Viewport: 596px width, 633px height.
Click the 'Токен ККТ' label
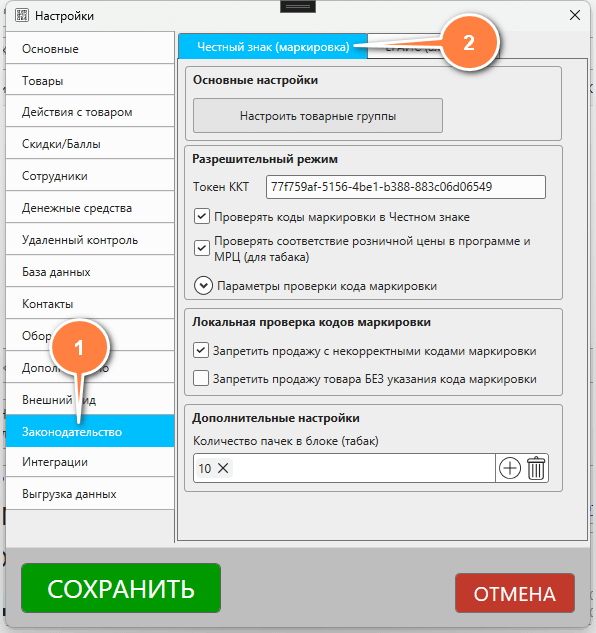[221, 187]
